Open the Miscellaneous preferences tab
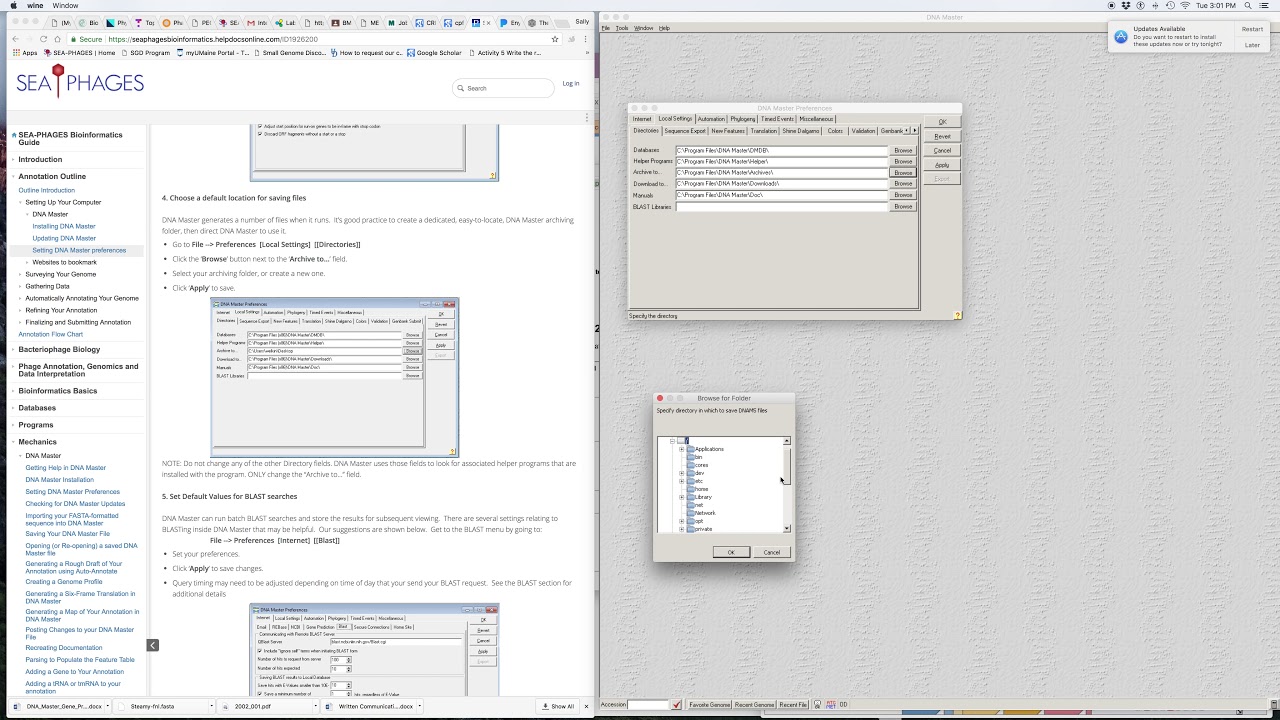 click(816, 119)
